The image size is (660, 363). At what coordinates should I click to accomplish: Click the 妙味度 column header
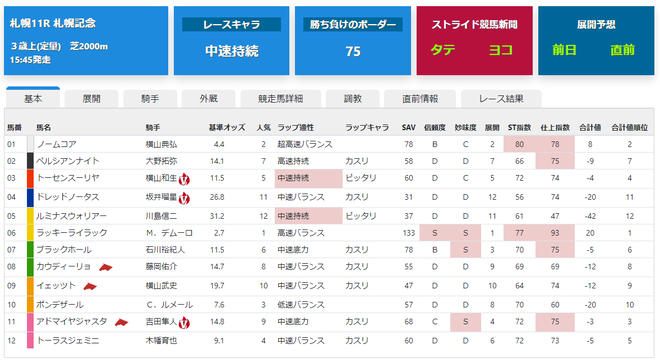pos(465,127)
